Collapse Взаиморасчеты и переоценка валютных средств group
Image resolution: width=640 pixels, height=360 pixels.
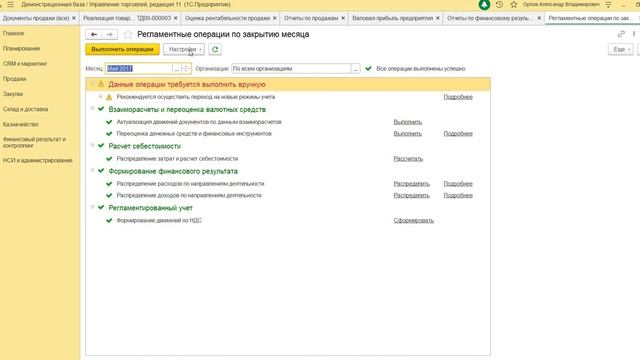[92, 109]
